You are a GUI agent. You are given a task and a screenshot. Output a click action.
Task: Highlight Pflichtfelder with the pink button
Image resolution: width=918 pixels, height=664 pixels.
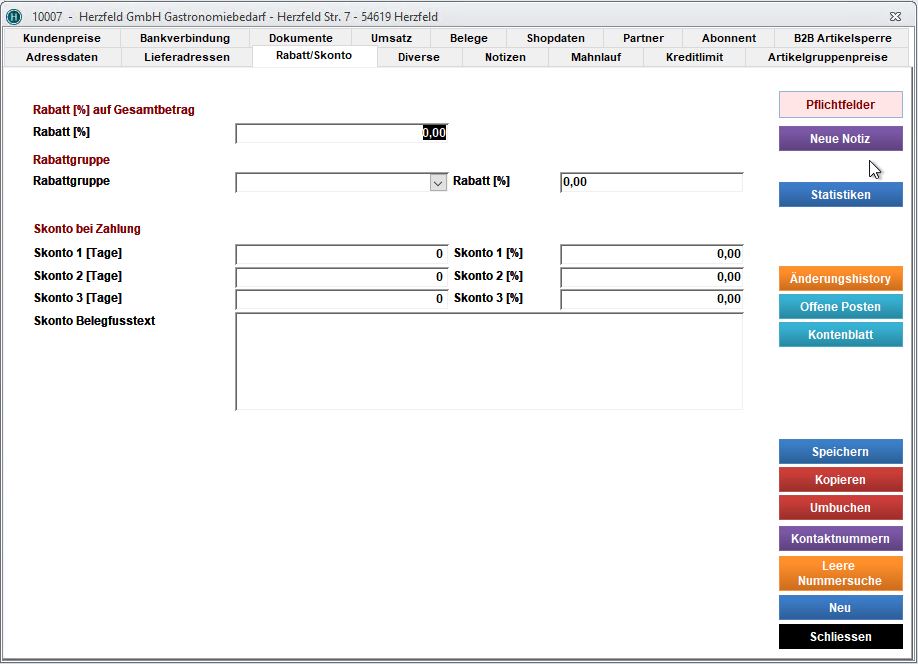pos(840,105)
